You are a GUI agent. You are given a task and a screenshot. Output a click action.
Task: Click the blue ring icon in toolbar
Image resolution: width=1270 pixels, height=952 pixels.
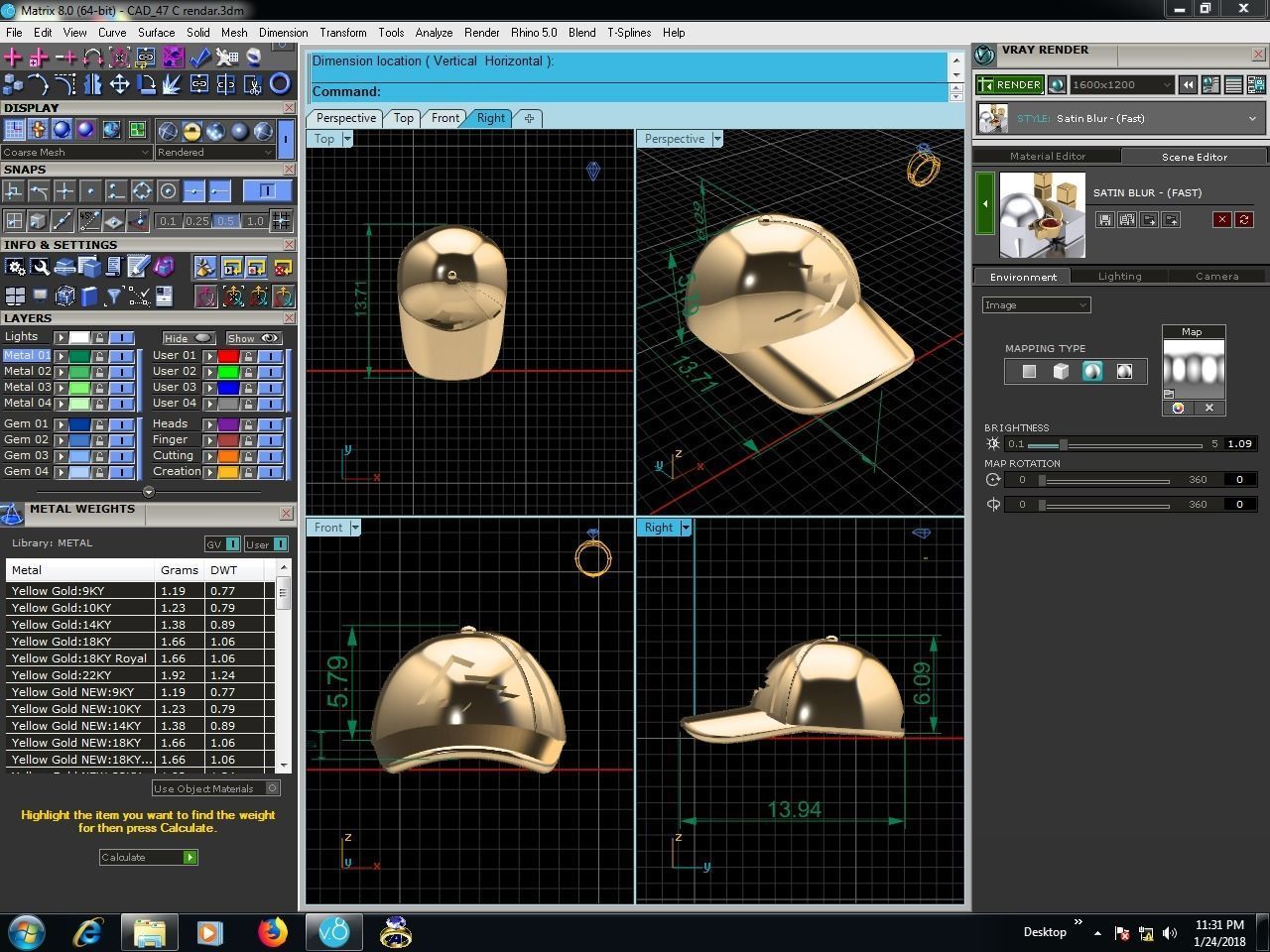pyautogui.click(x=280, y=84)
